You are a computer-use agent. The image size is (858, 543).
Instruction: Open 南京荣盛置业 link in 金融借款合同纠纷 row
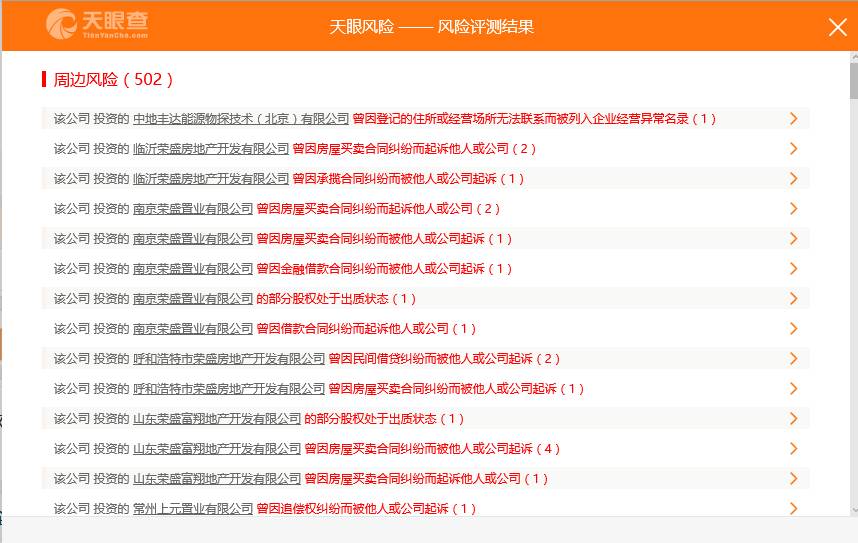pos(193,269)
